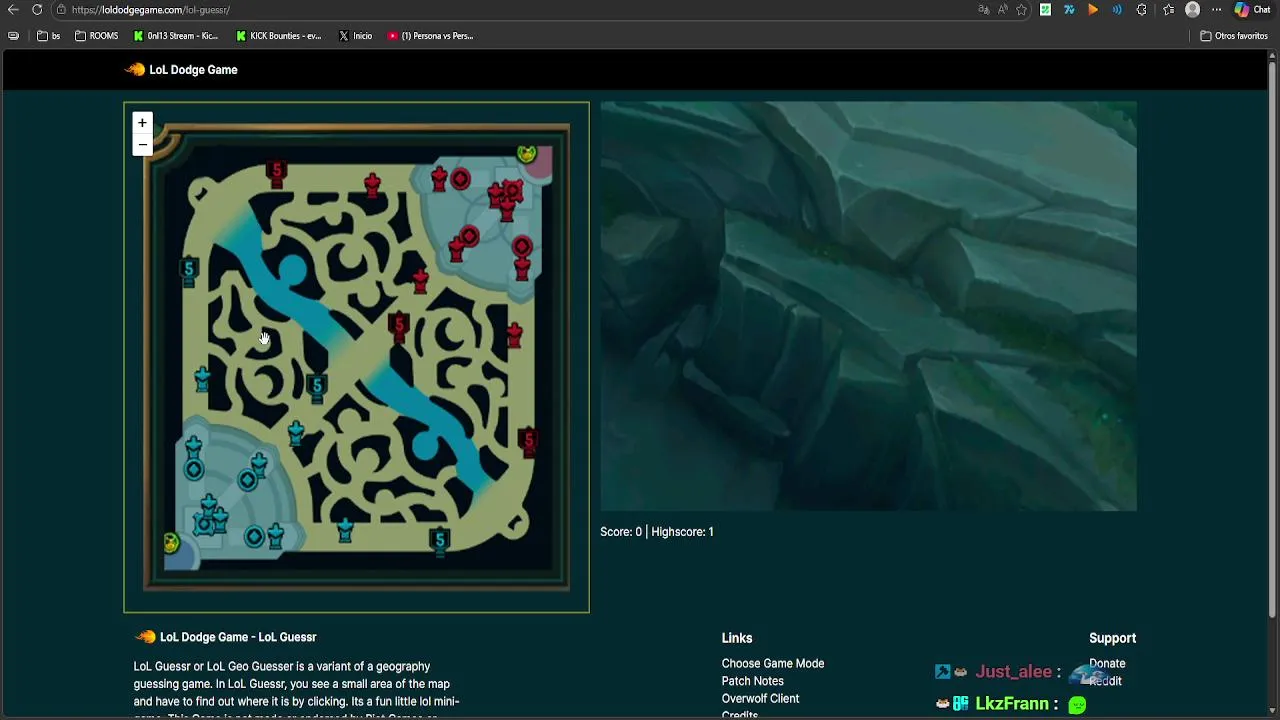Open the Choose Game Mode link
The height and width of the screenshot is (720, 1280).
773,664
